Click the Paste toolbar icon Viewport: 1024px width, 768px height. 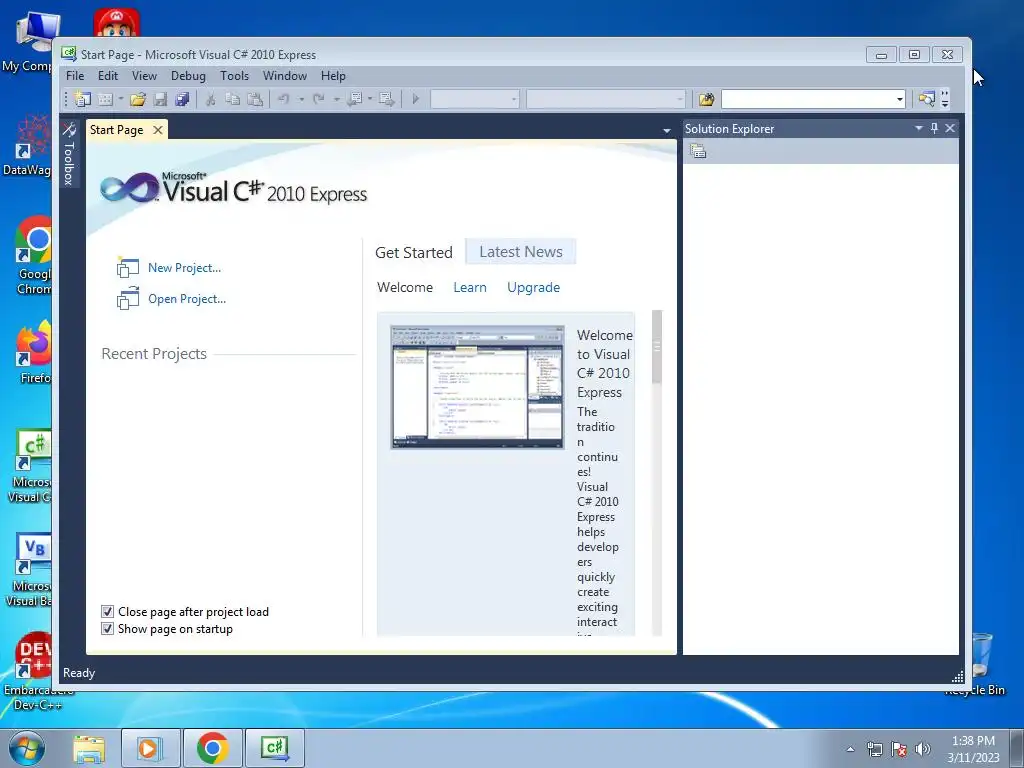click(x=255, y=99)
